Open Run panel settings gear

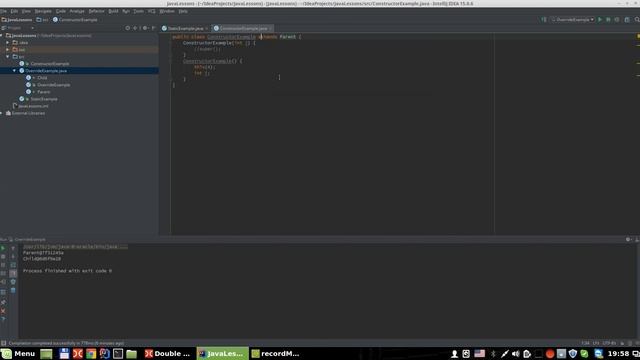(x=628, y=240)
